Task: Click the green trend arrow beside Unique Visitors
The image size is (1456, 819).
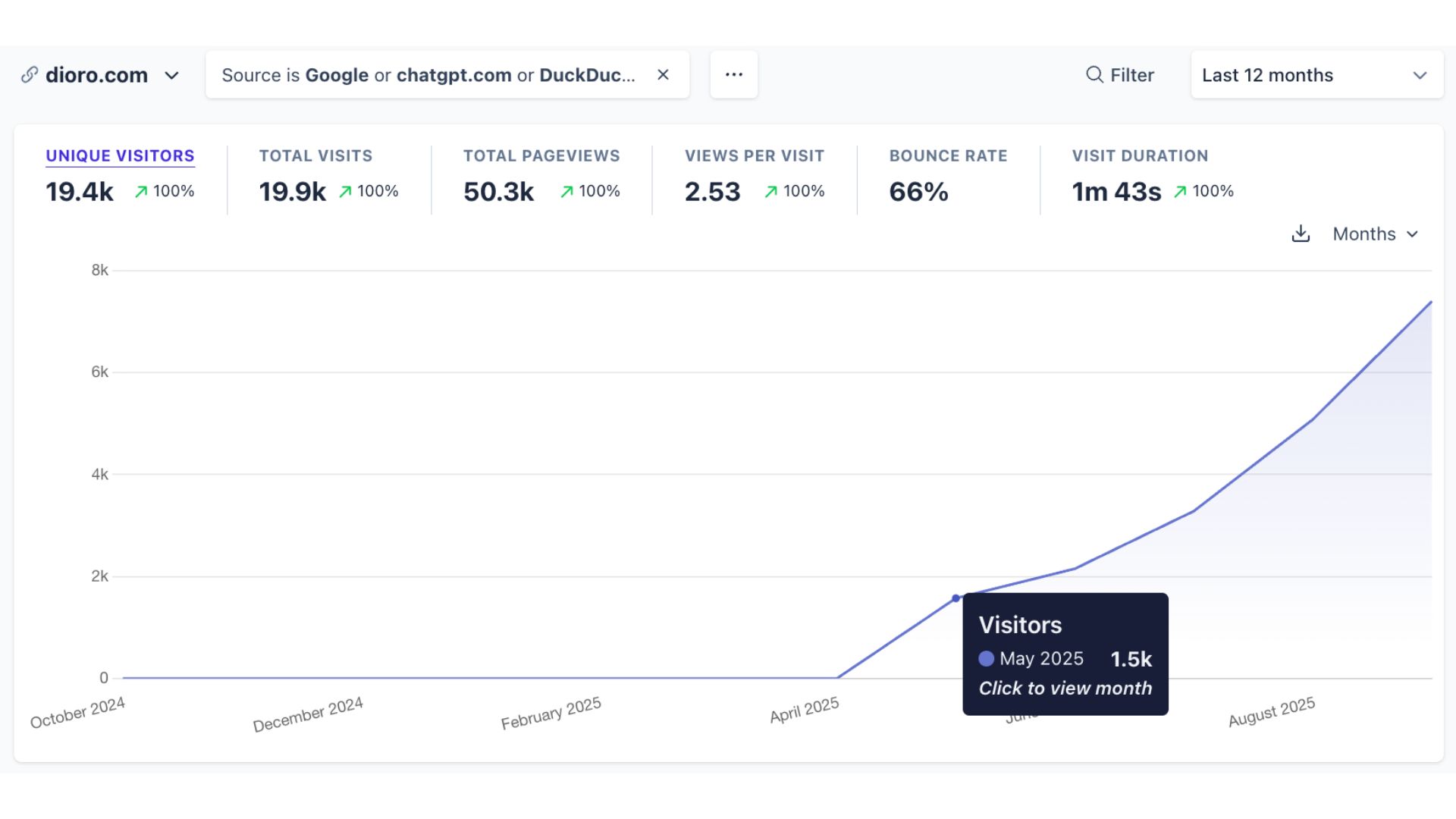Action: click(140, 191)
